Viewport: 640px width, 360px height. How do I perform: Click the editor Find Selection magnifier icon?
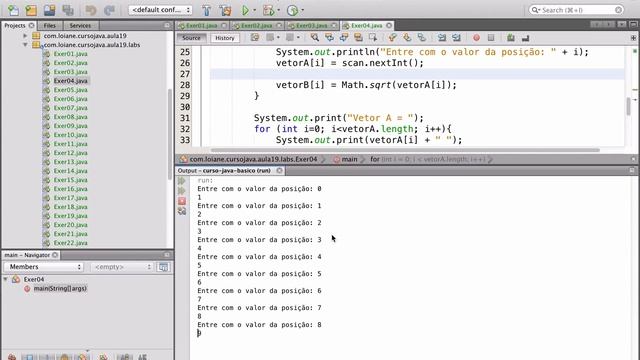click(315, 38)
